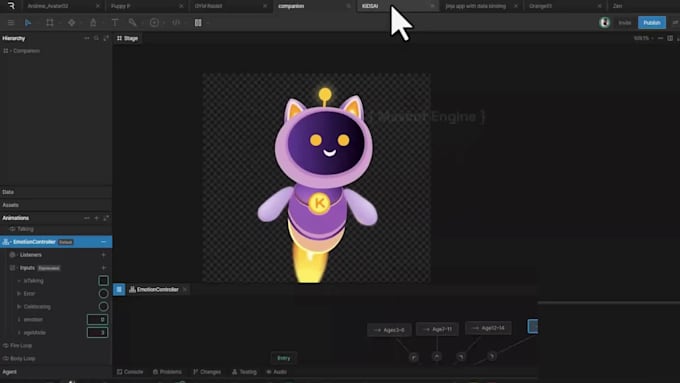This screenshot has height=383, width=680.
Task: Open the code script tool
Action: [x=176, y=23]
